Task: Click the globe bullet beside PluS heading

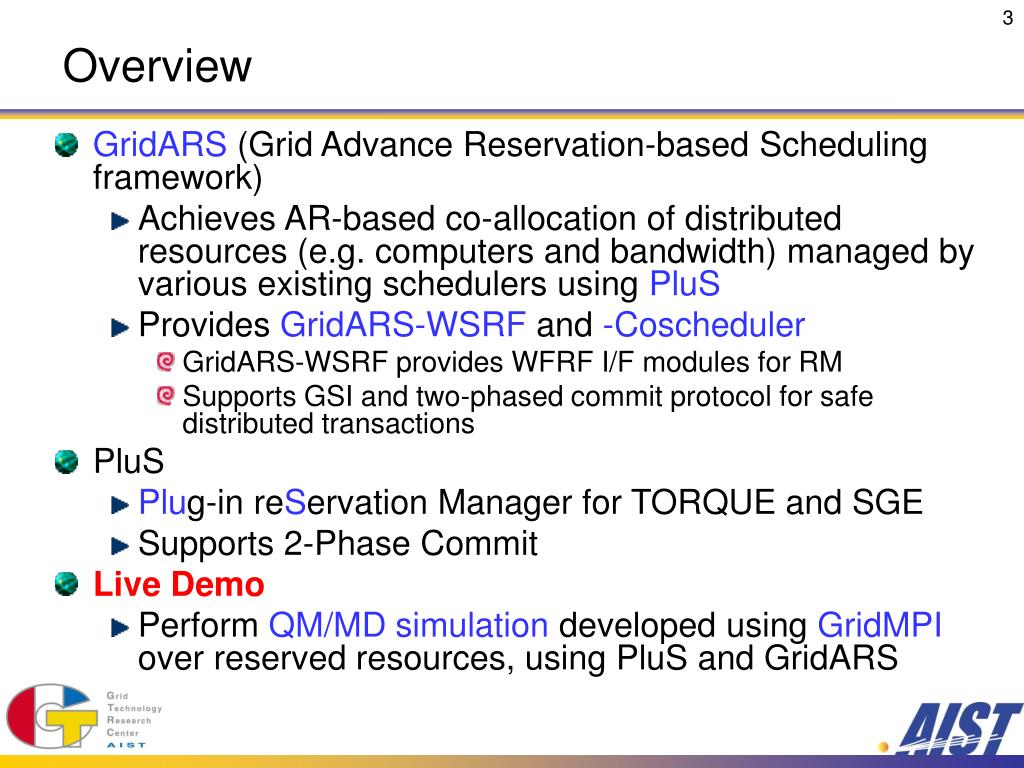Action: click(x=66, y=462)
